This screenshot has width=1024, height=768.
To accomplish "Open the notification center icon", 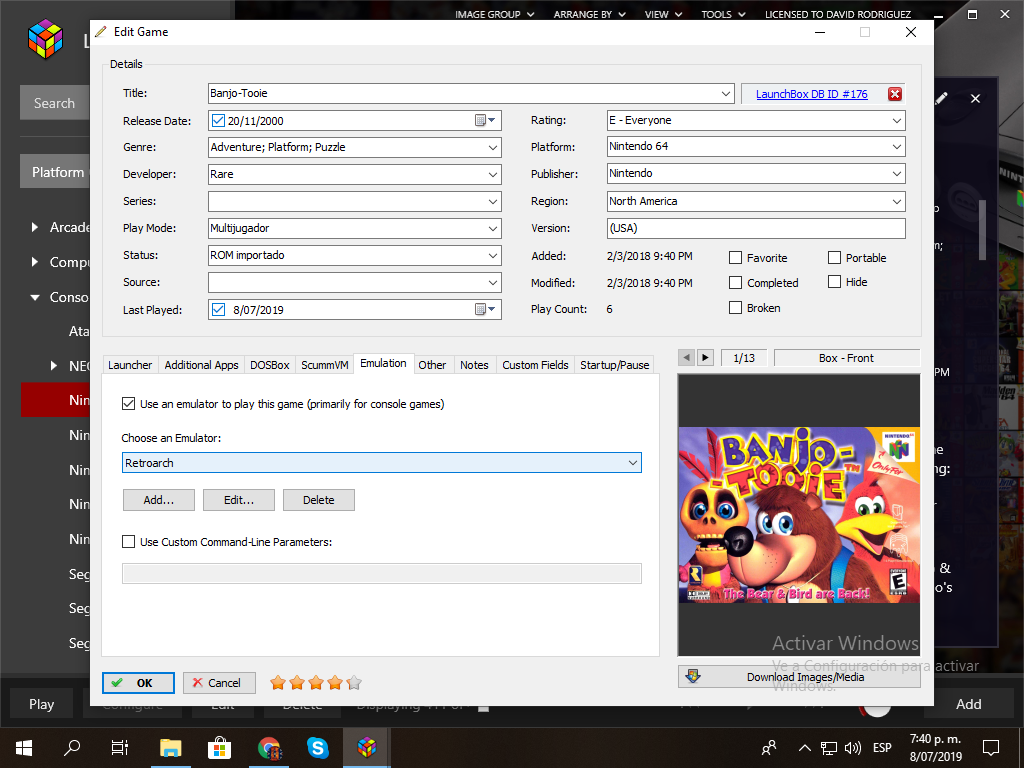I will [991, 747].
